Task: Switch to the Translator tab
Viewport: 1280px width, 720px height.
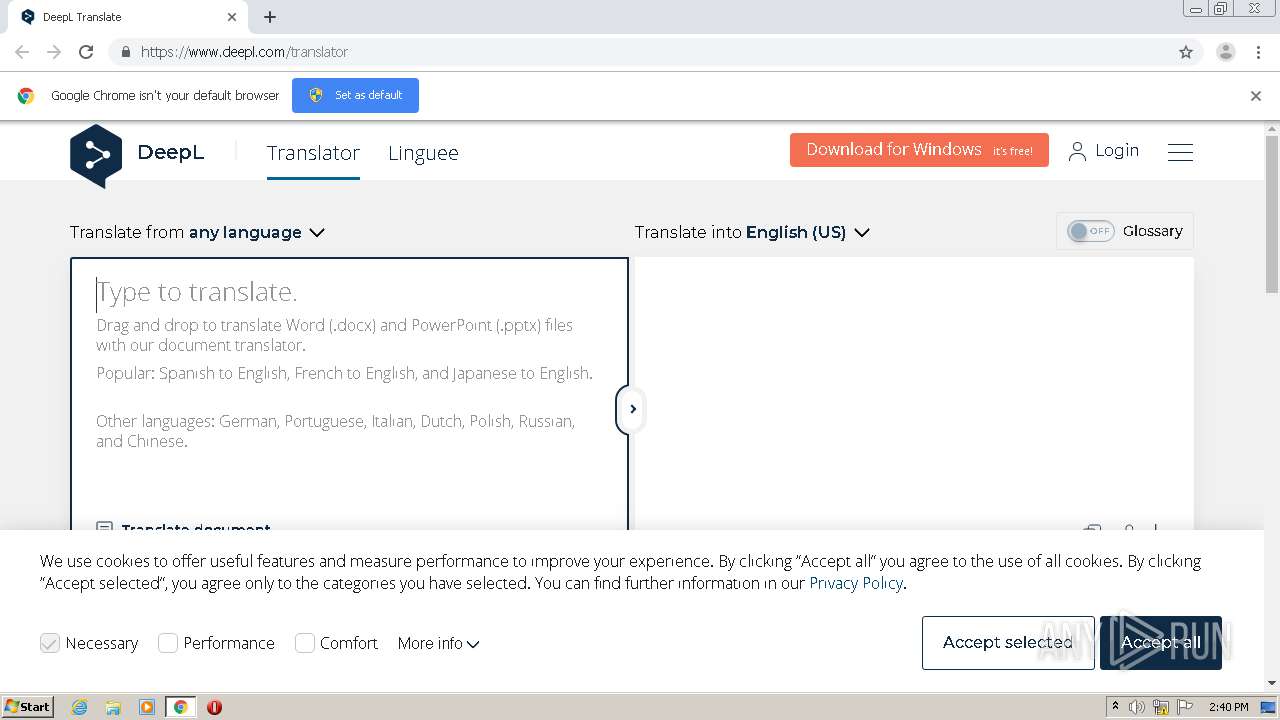Action: 313,153
